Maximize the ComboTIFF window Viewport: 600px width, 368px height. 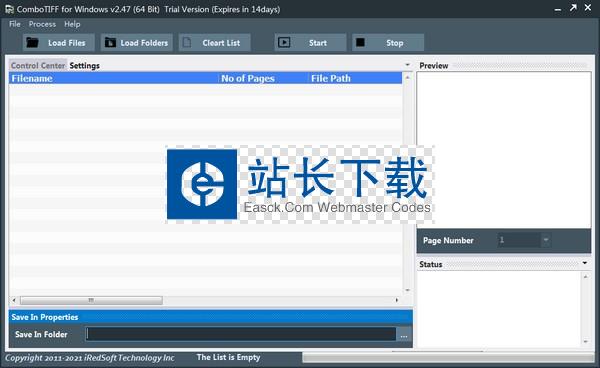(x=573, y=8)
